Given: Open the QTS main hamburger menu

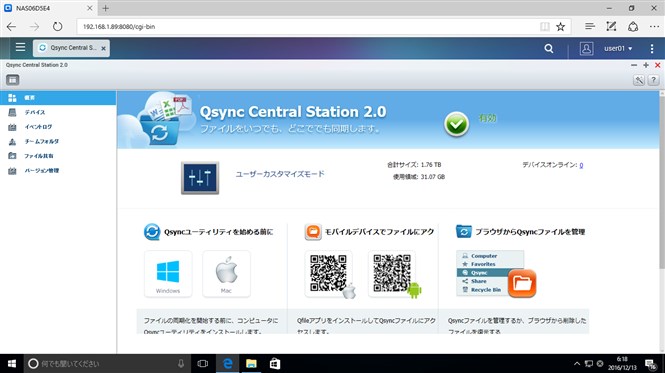Looking at the screenshot, I should point(20,48).
